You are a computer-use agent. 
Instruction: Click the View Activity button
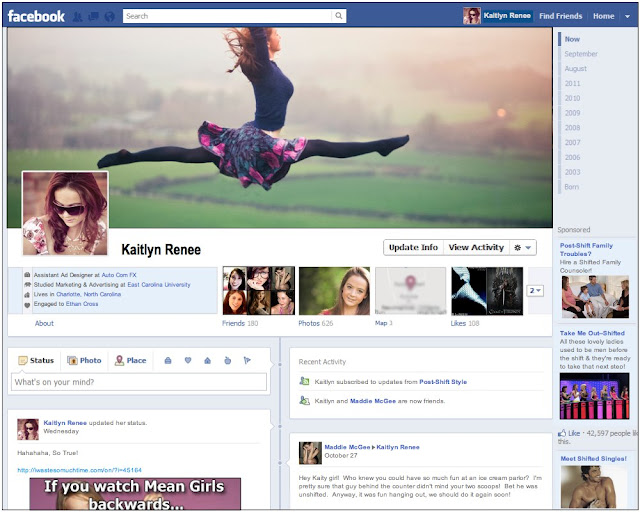click(476, 247)
